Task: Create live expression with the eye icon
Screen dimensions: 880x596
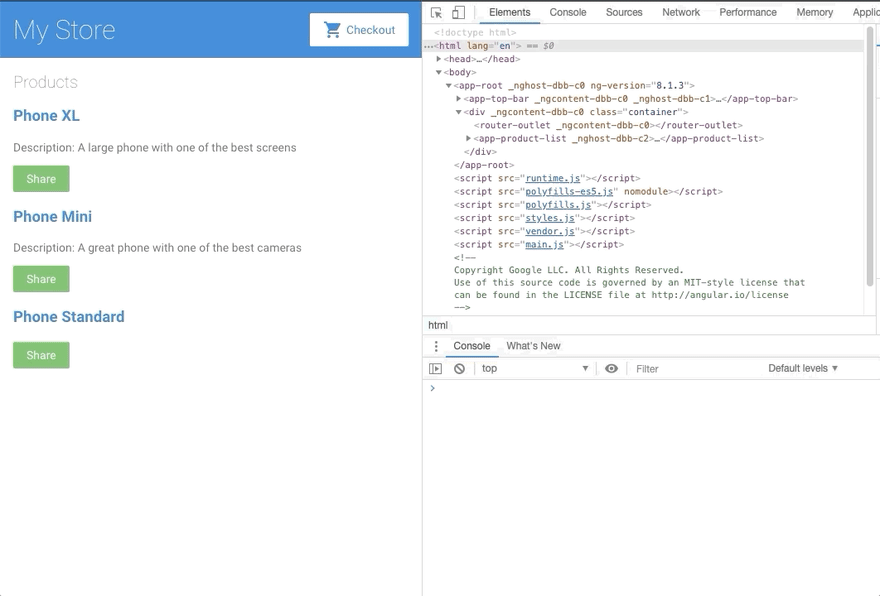Action: point(611,369)
